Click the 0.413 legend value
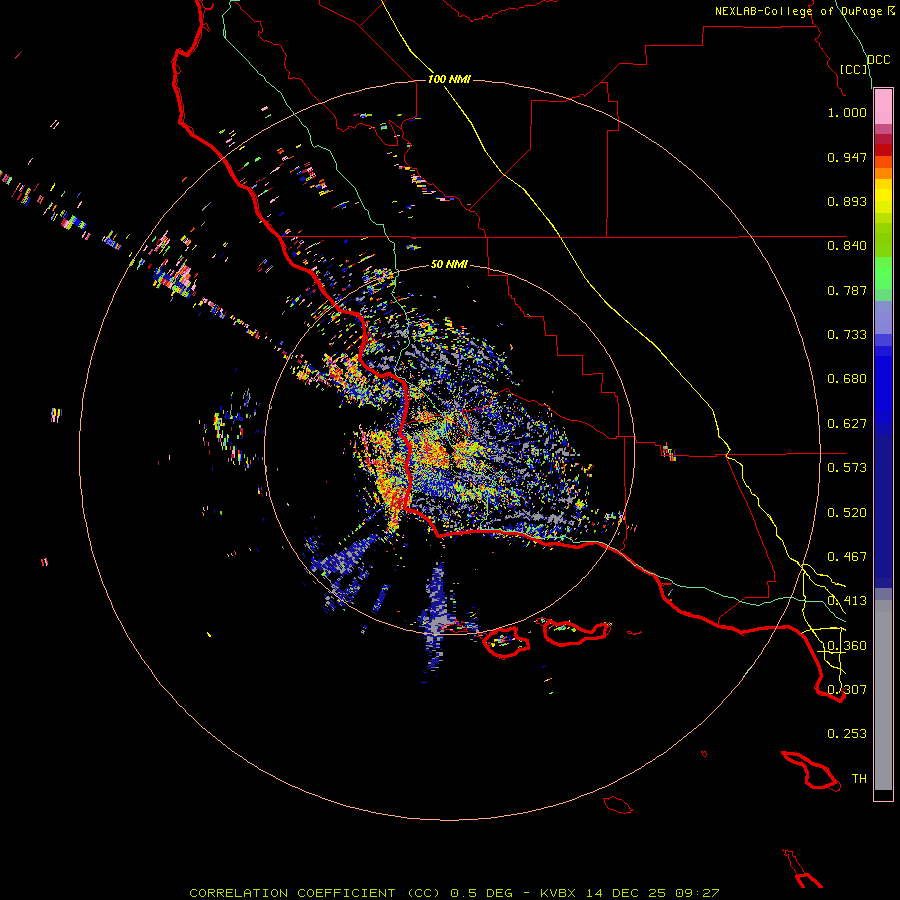Screen dimensions: 900x900 tap(847, 601)
